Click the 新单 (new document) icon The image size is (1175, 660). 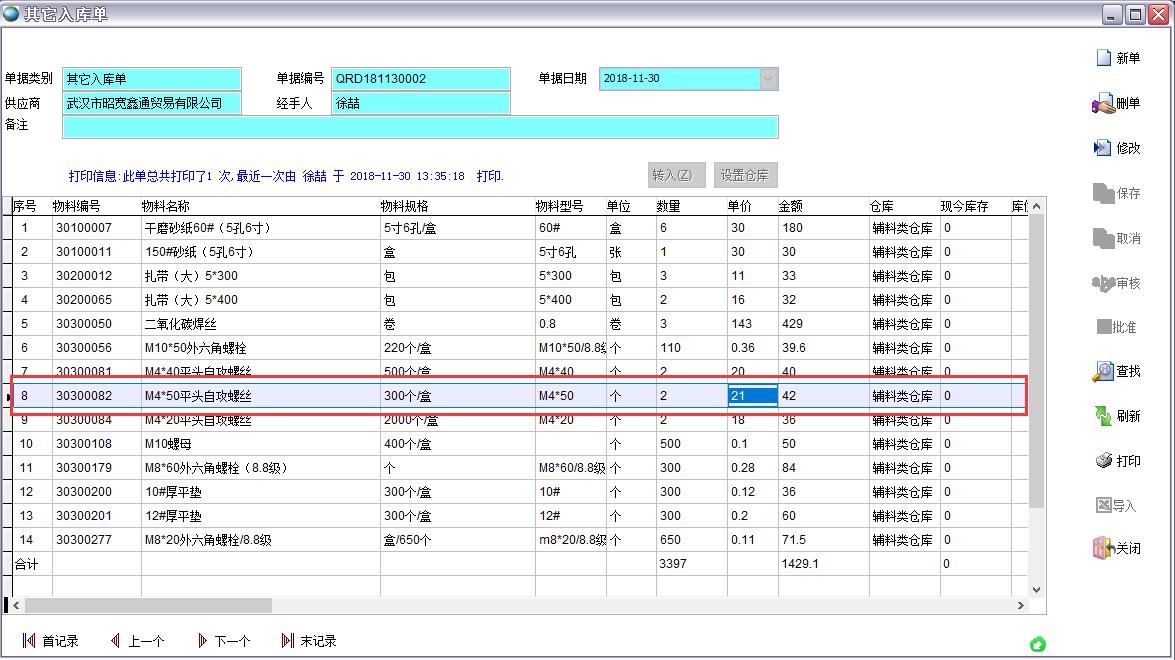point(1103,58)
